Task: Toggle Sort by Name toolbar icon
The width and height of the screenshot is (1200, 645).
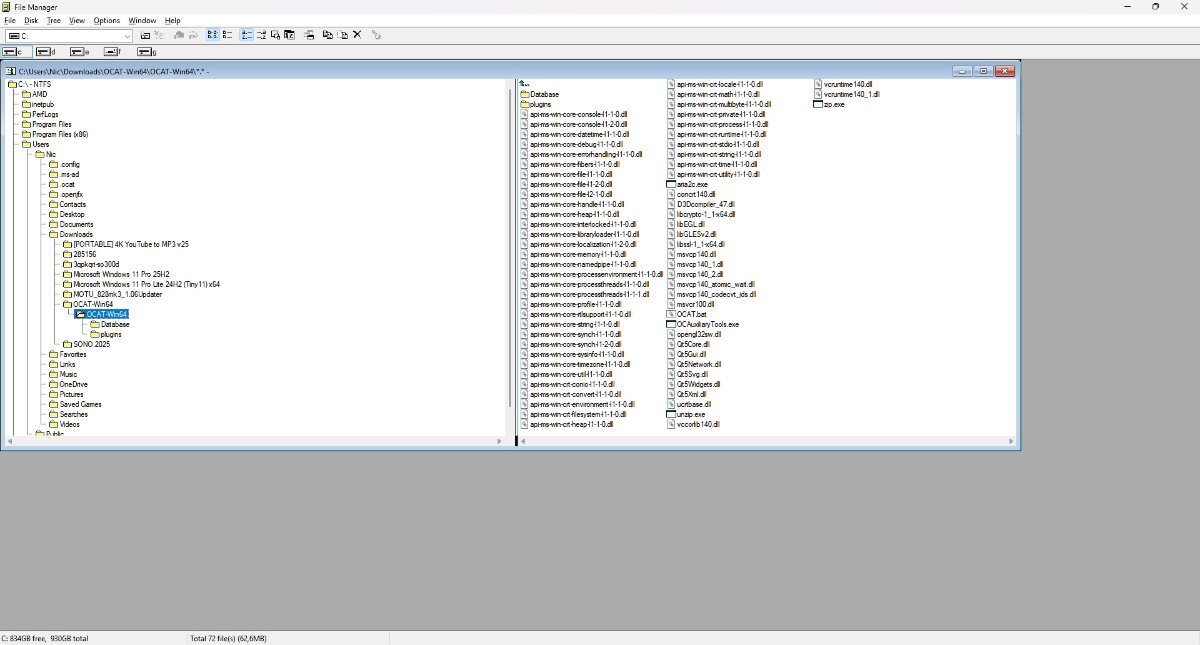Action: [x=247, y=35]
